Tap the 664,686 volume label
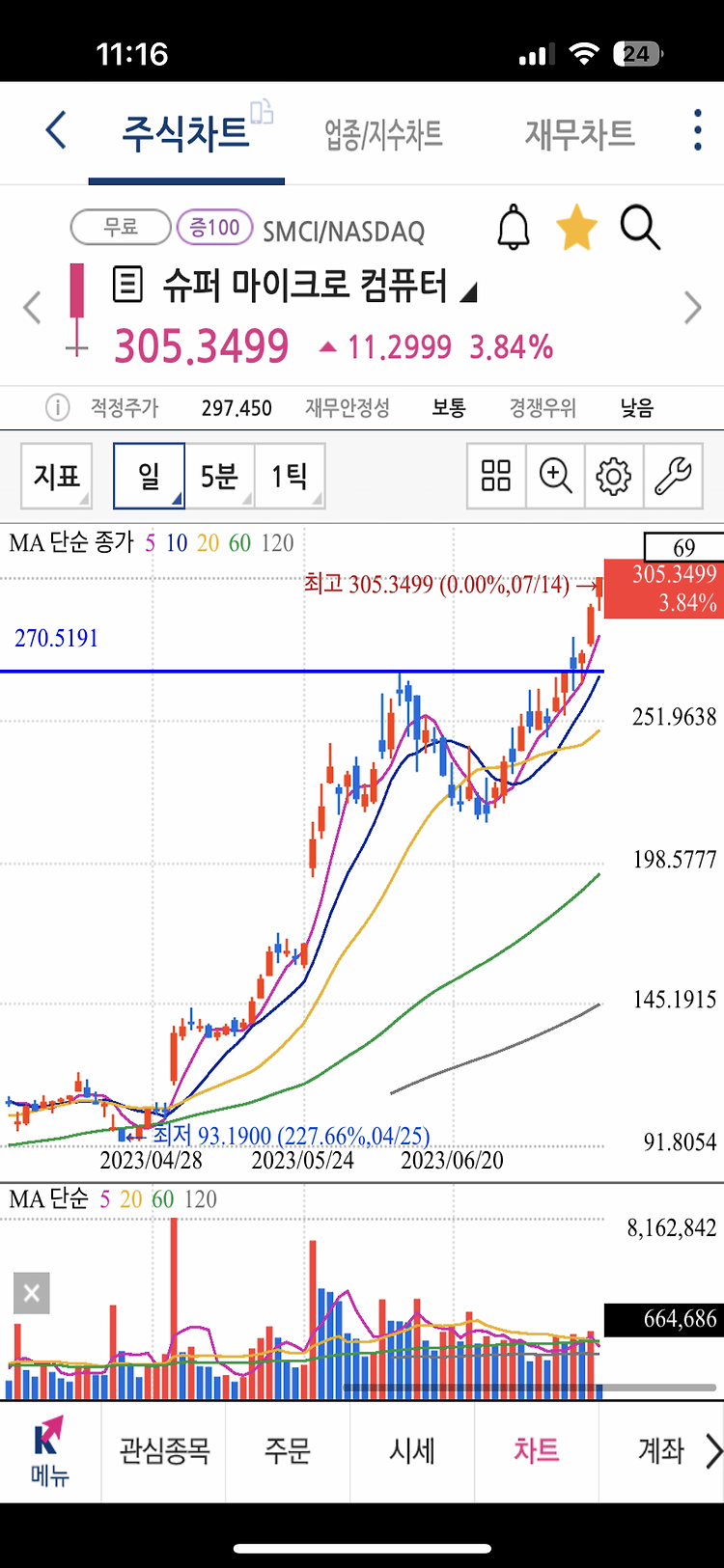Viewport: 724px width, 1568px height. [664, 1319]
